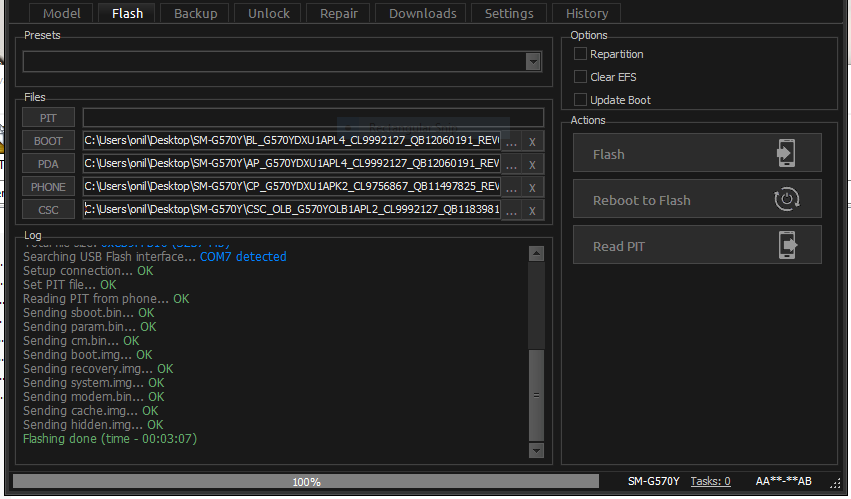Click the 'Sending hidden.img... OK' log line
The image size is (851, 499).
93,425
